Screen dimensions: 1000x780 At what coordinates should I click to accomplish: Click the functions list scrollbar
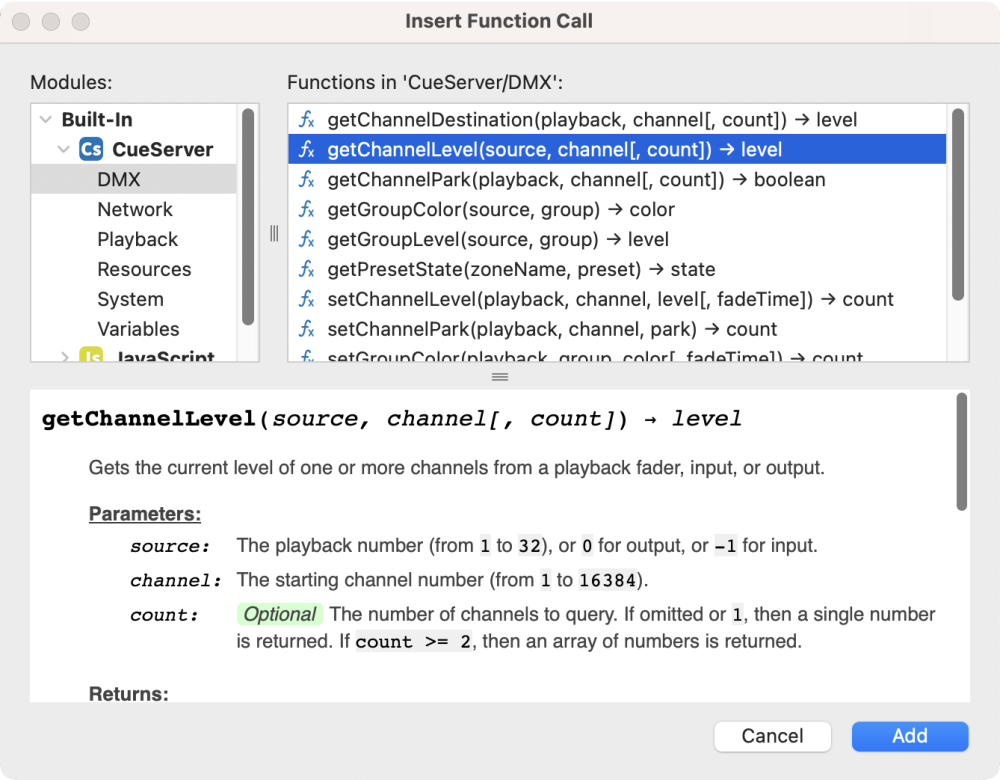point(957,205)
